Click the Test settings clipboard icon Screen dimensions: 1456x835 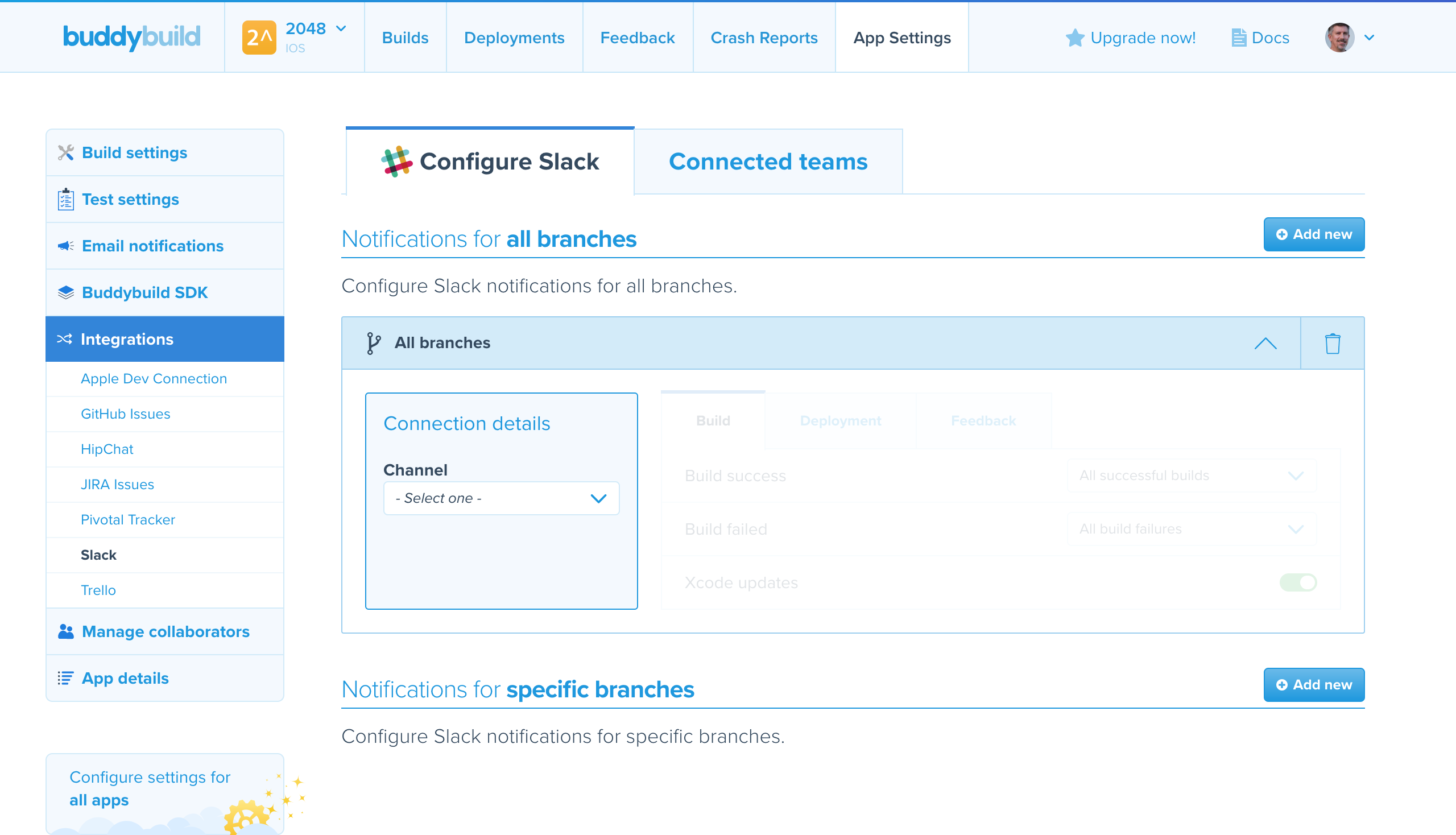pyautogui.click(x=66, y=199)
